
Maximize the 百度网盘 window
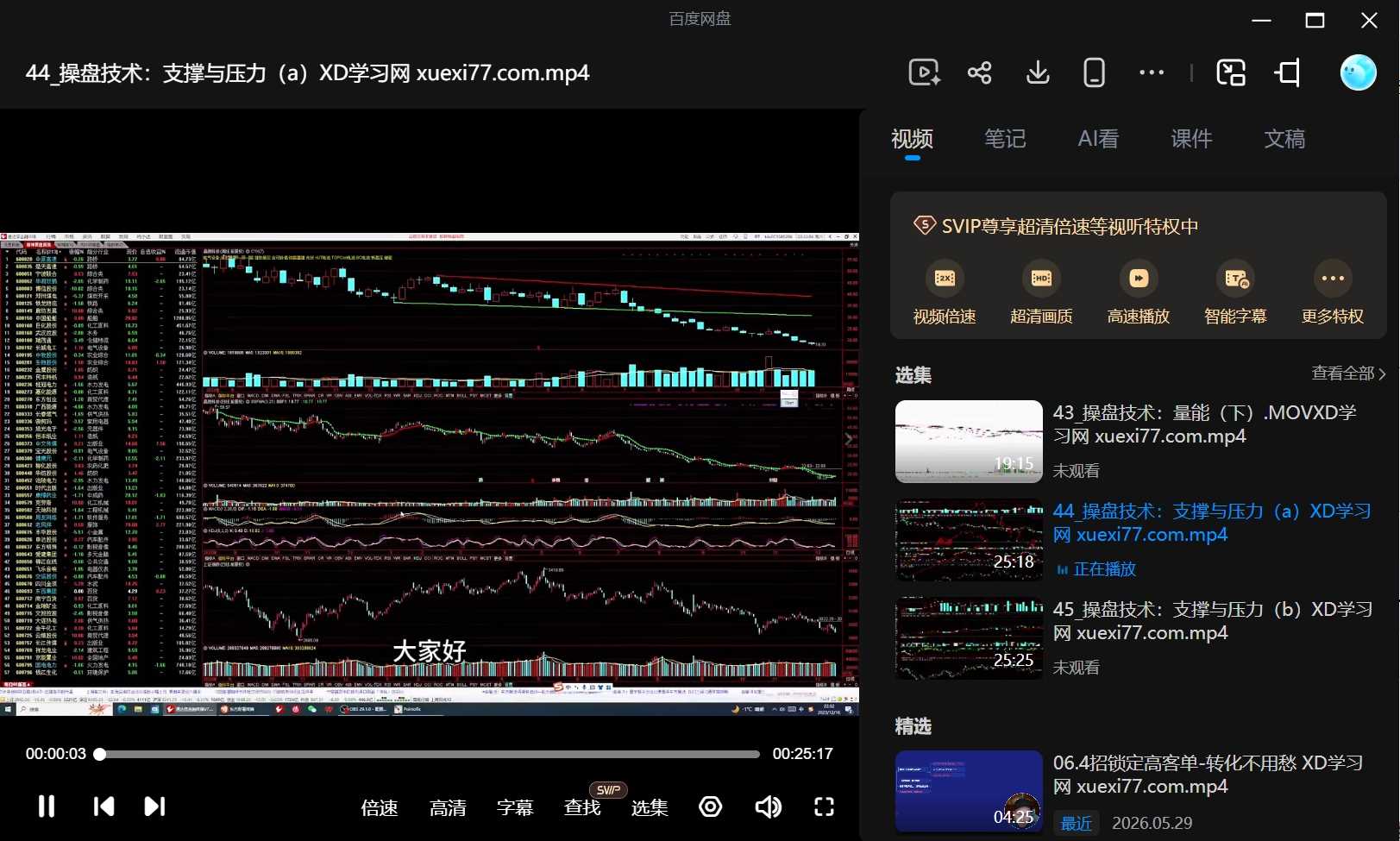point(1315,20)
